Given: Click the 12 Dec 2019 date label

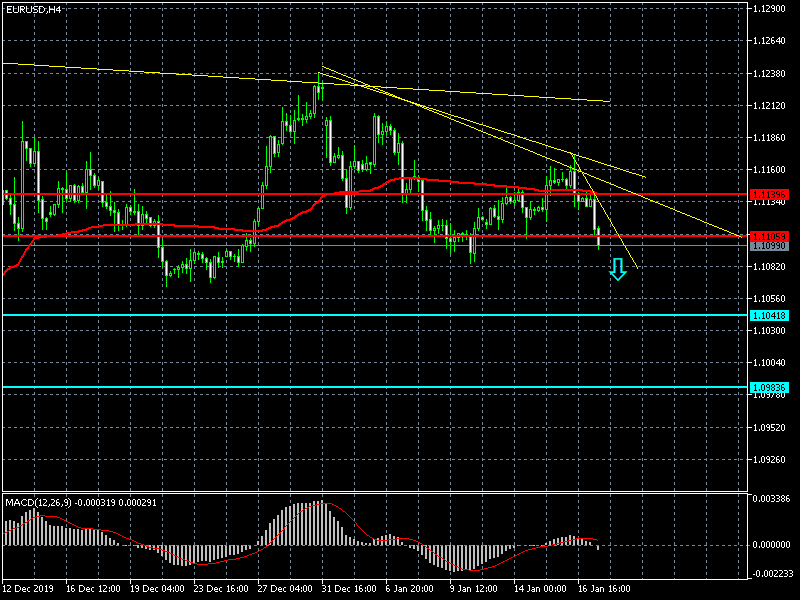Looking at the screenshot, I should coord(27,588).
